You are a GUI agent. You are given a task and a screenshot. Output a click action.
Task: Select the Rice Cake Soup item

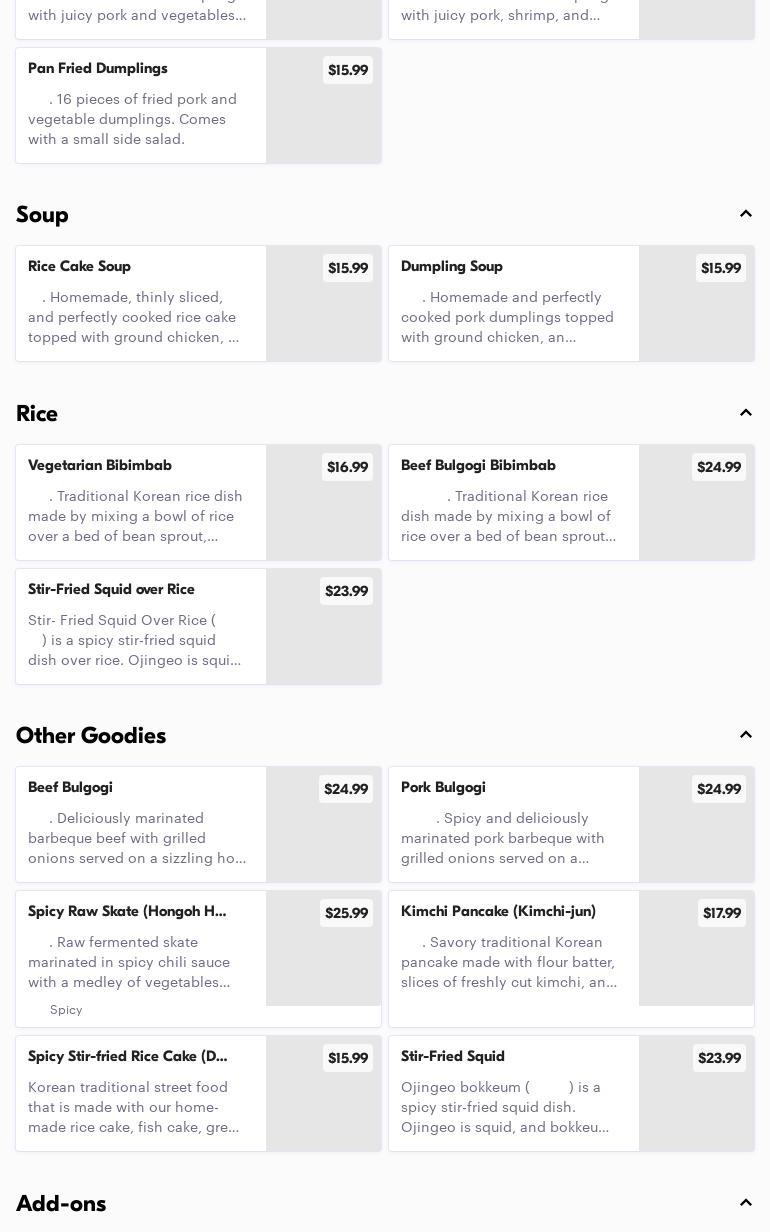pyautogui.click(x=198, y=303)
